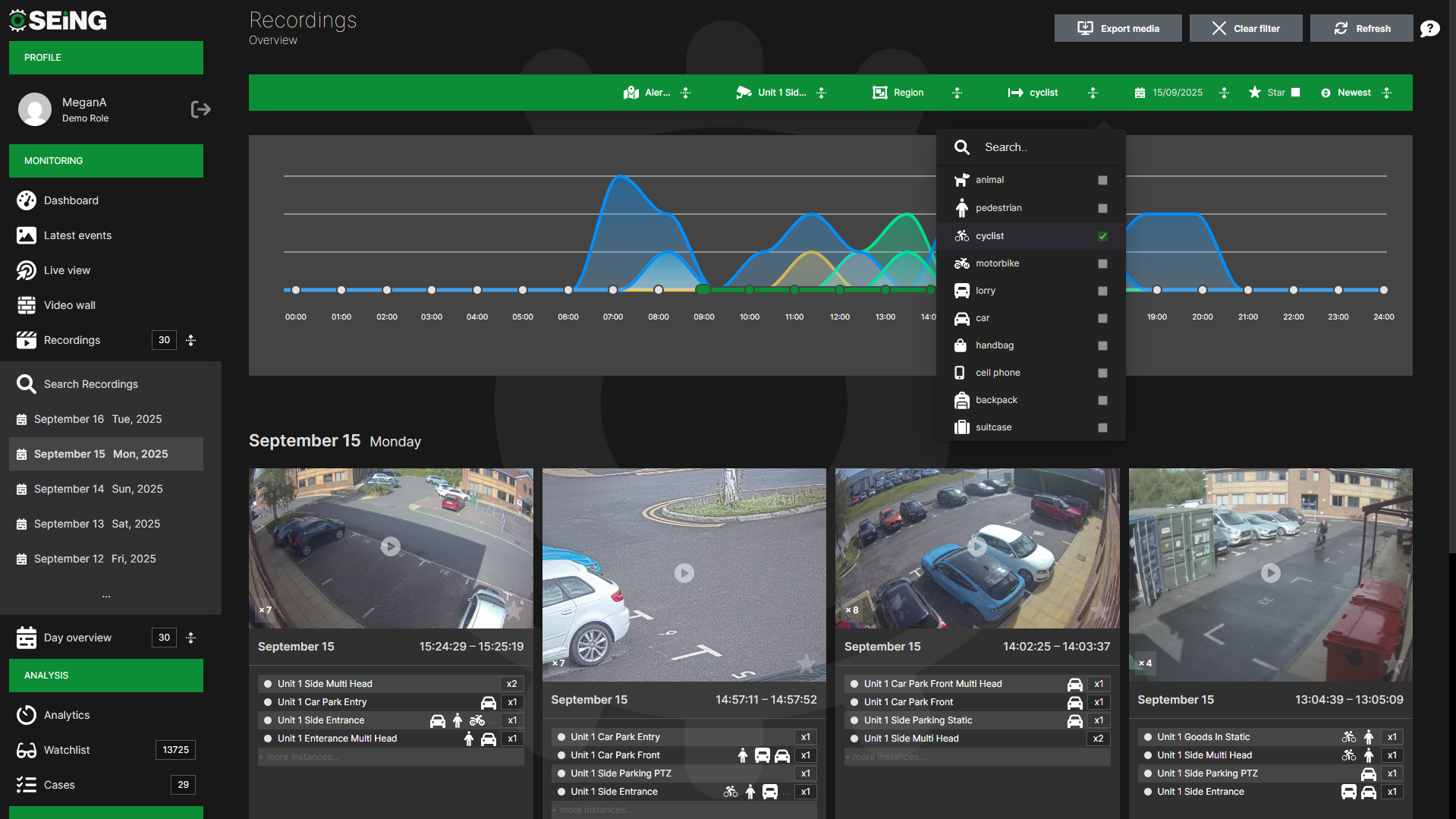The width and height of the screenshot is (1456, 819).
Task: Click the Search Recordings magnifier icon
Action: pyautogui.click(x=27, y=384)
